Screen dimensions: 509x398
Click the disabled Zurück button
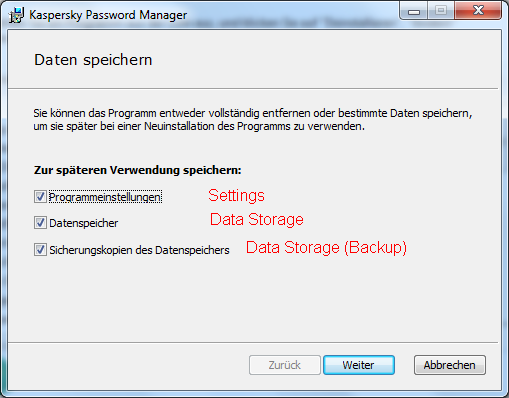point(285,365)
